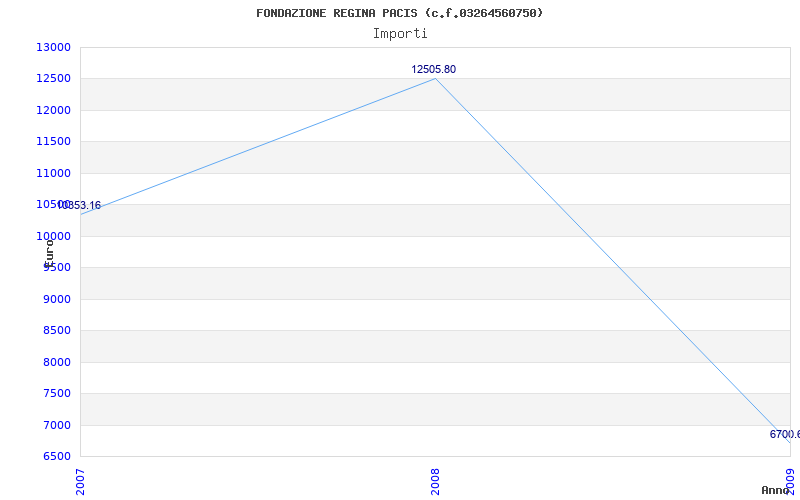Screen dimensions: 800x500
Task: Click the 7000 y-axis label
Action: click(56, 425)
